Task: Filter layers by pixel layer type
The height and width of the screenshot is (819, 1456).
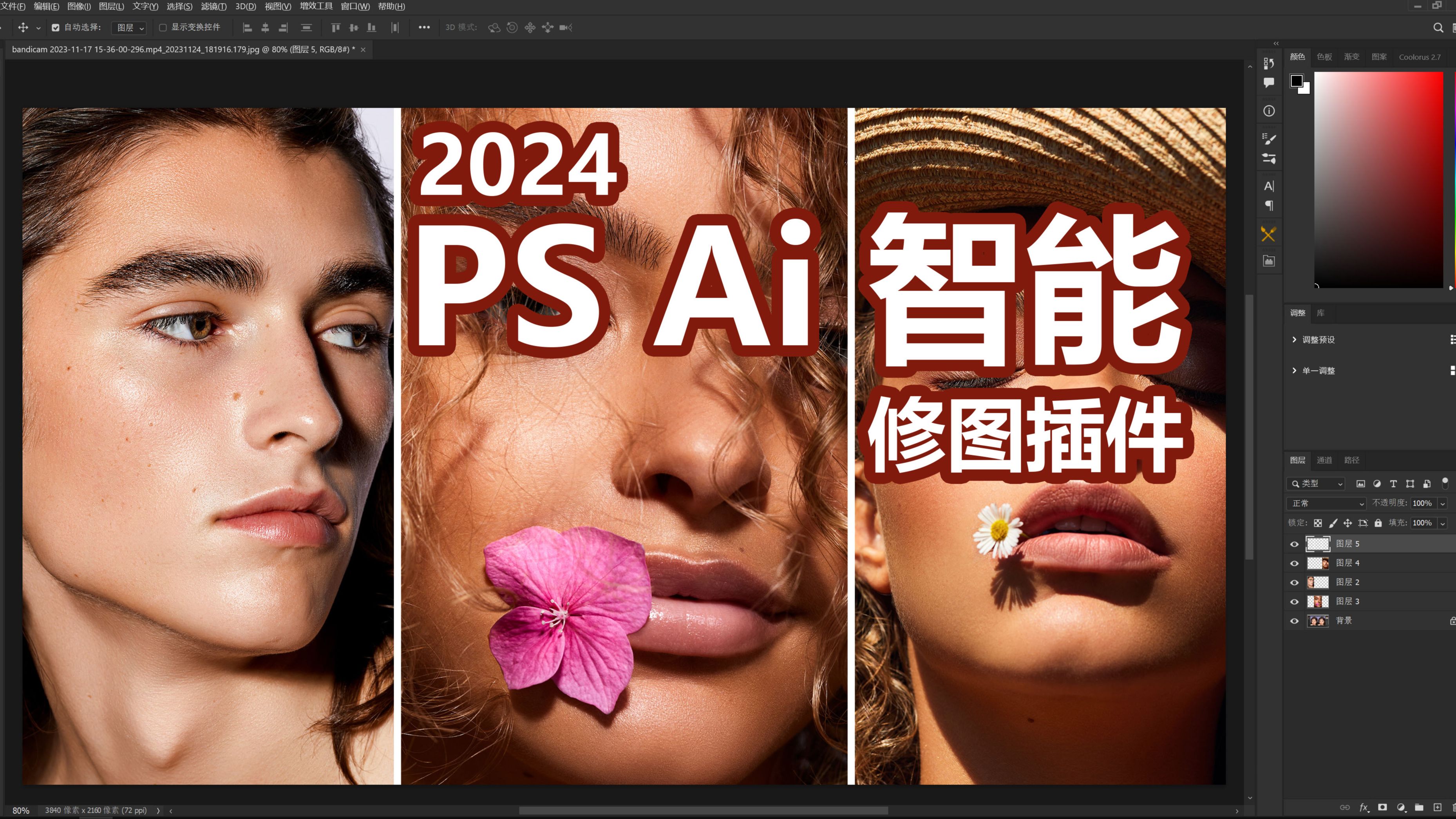Action: pyautogui.click(x=1360, y=484)
